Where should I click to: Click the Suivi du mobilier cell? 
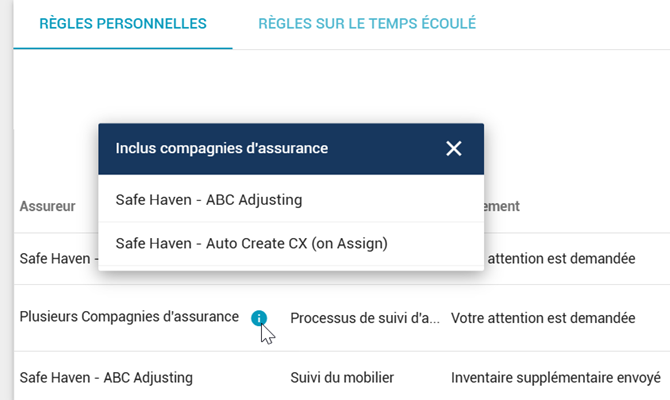(x=342, y=378)
